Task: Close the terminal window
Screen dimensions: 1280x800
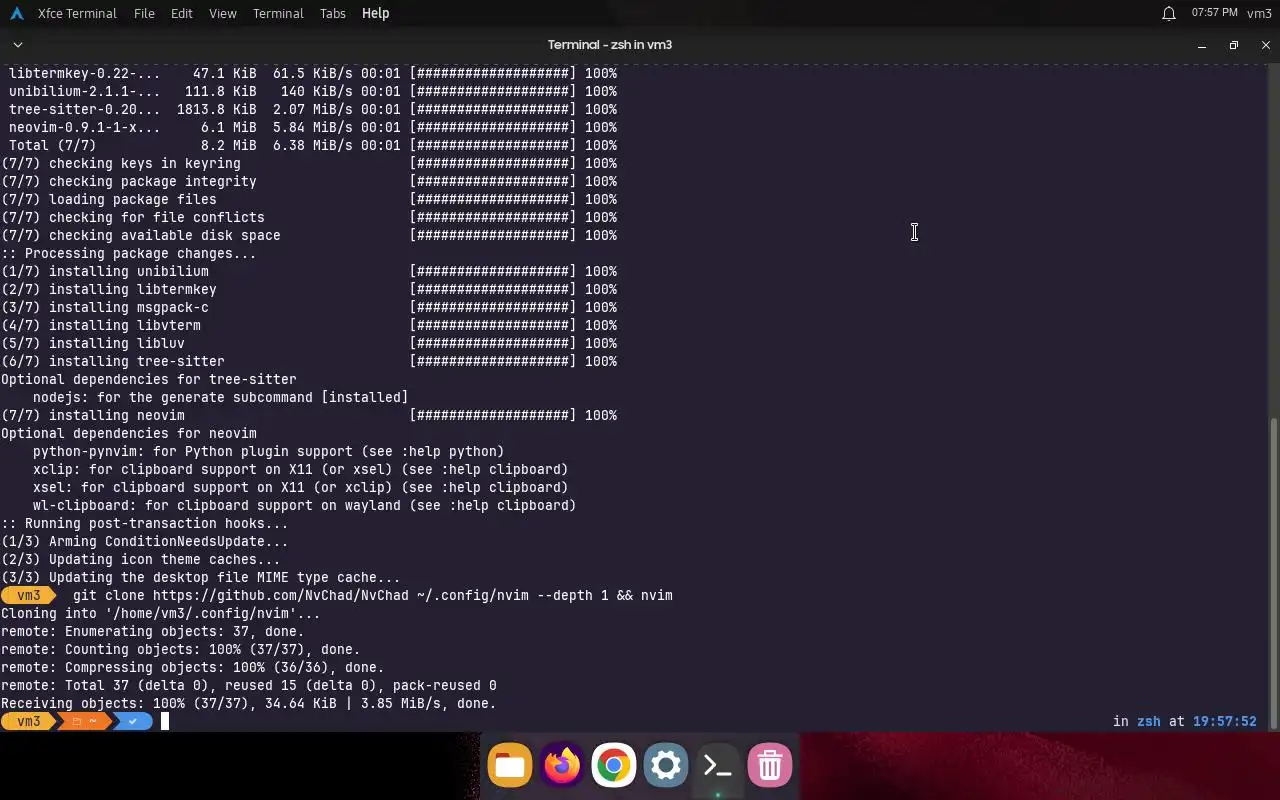Action: [1266, 45]
